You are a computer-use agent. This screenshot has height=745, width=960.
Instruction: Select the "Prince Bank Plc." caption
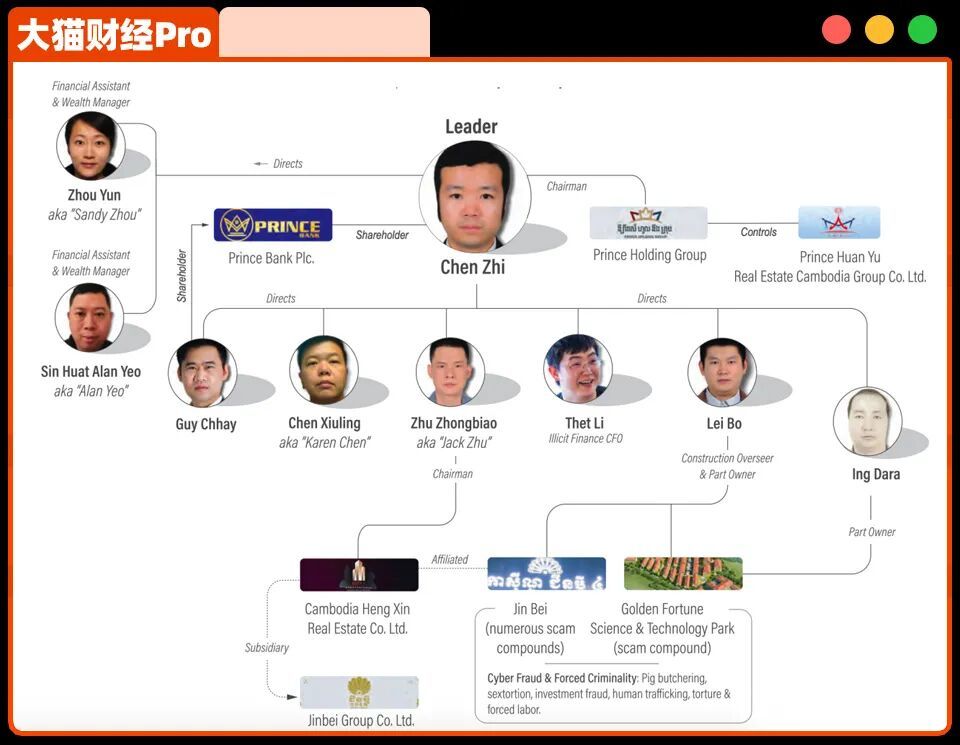pos(271,258)
